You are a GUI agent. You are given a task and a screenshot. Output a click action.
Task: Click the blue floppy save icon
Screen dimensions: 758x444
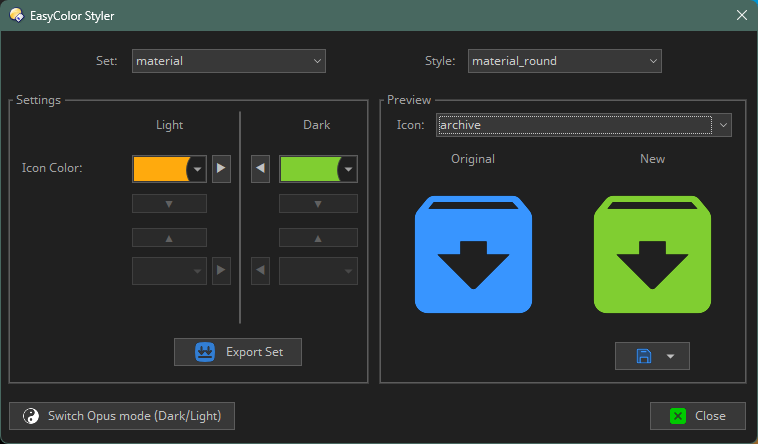coord(643,356)
